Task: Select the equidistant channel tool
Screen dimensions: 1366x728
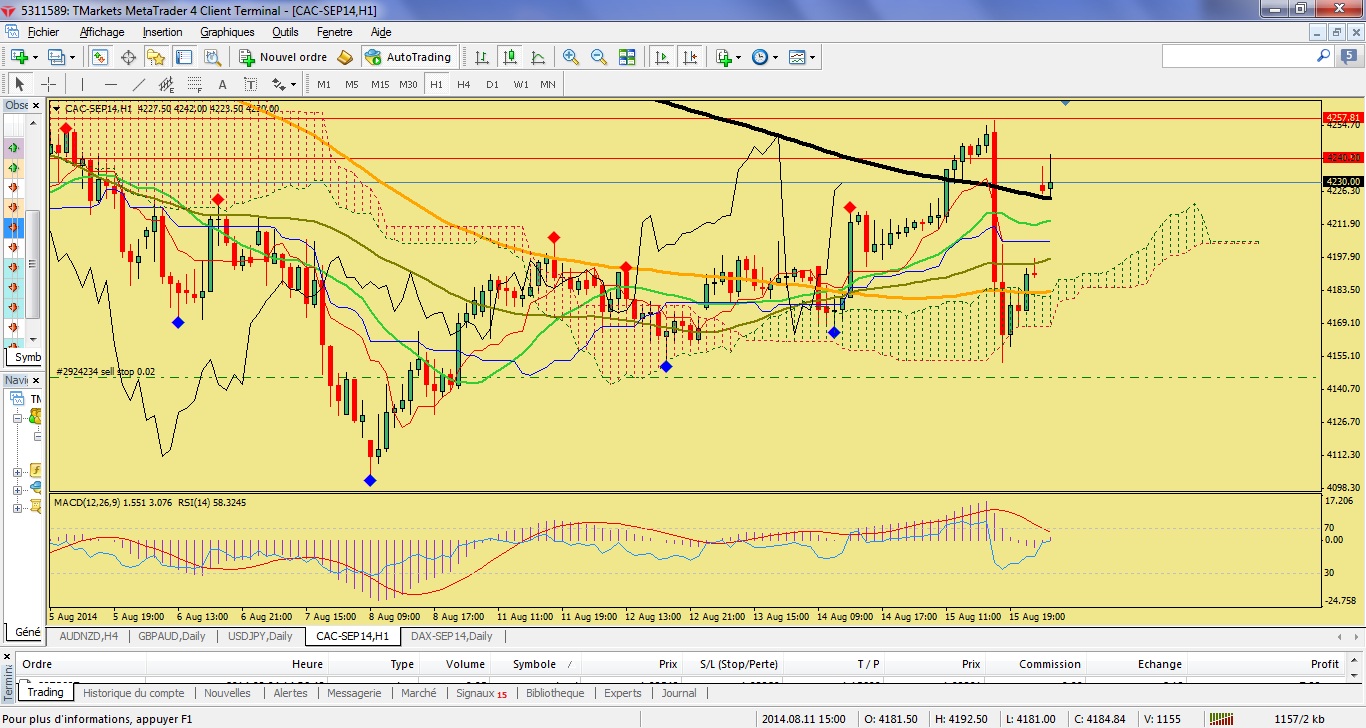Action: pos(166,84)
